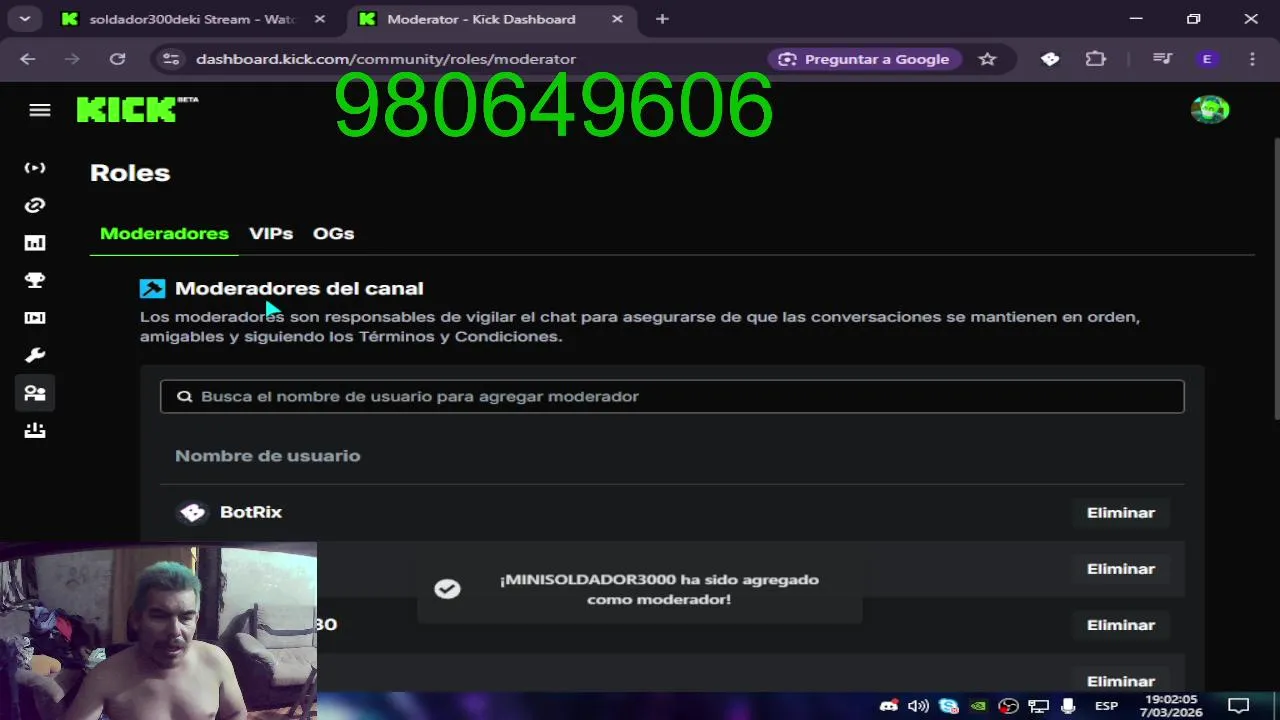Open the browser extensions puzzle icon
Screen dimensions: 1280x720
[x=1096, y=59]
